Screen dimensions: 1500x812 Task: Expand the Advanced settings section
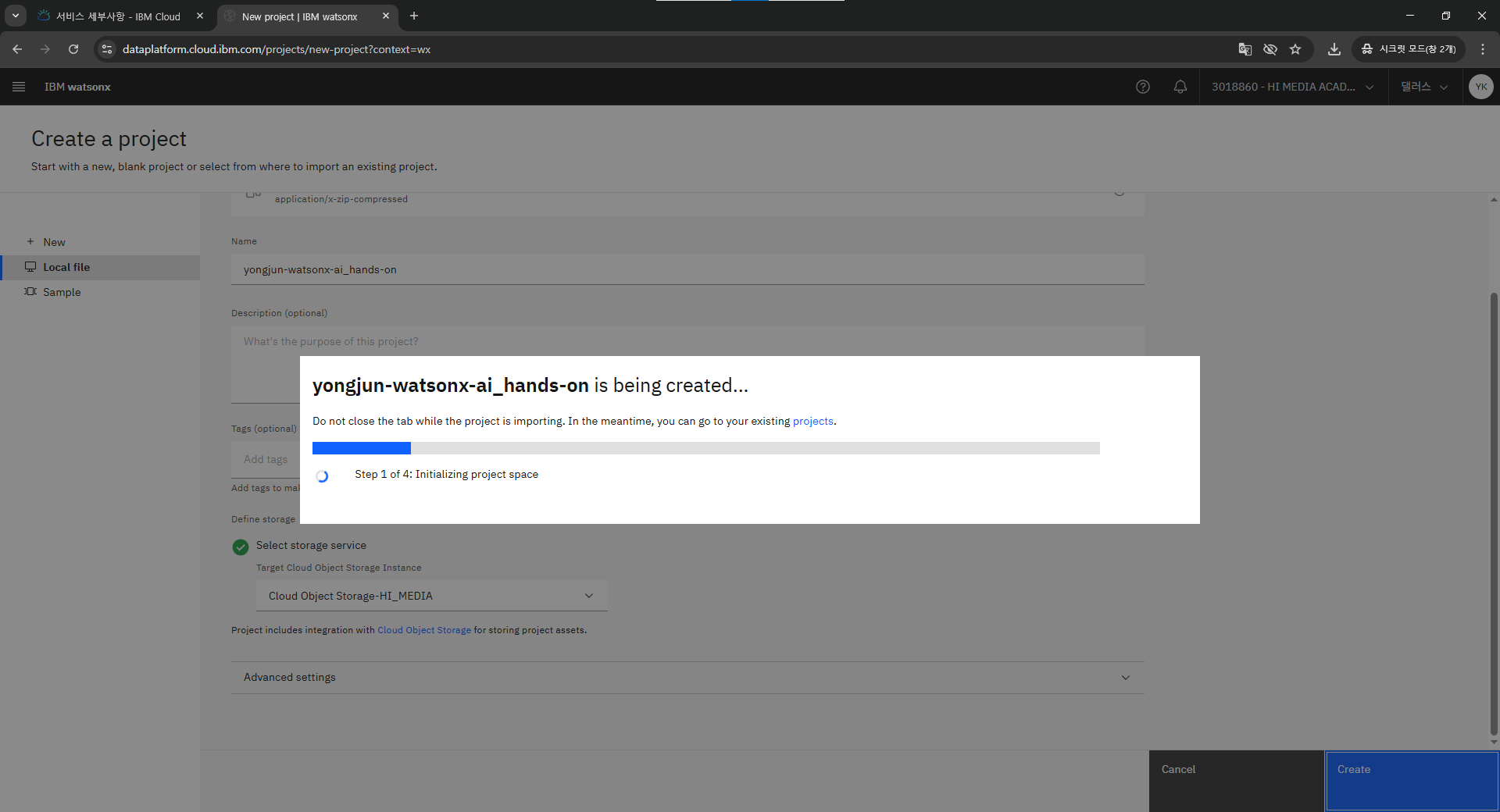tap(687, 678)
